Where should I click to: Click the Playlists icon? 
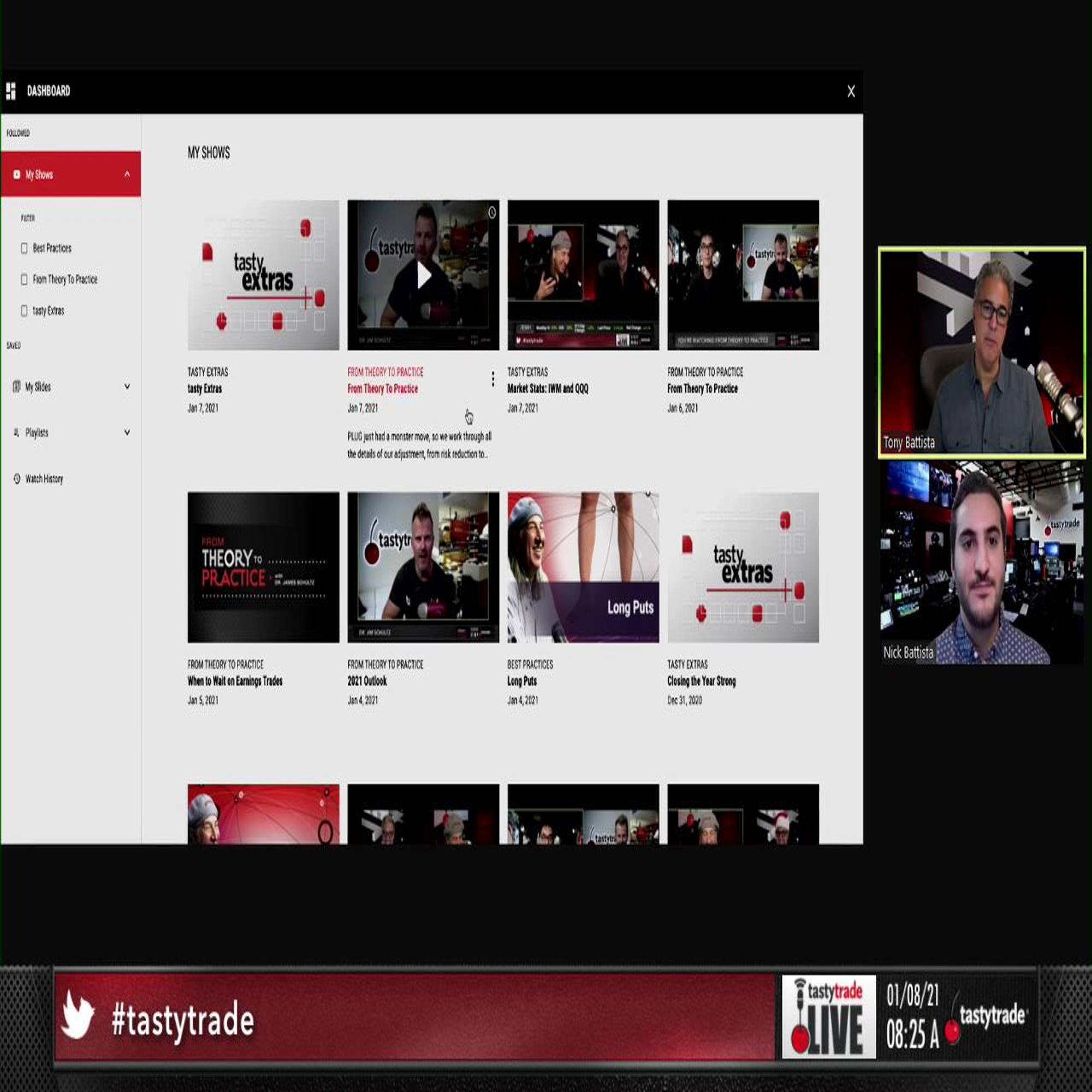[x=16, y=432]
